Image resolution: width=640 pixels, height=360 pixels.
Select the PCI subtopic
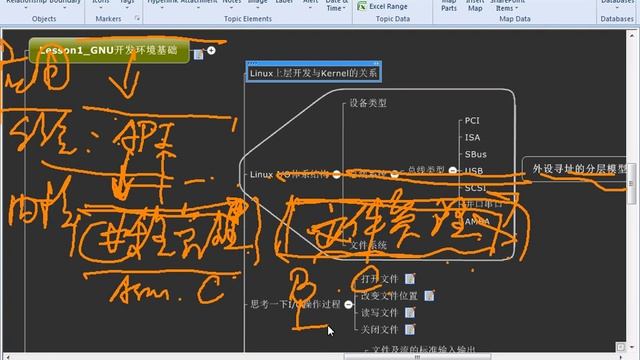[472, 120]
